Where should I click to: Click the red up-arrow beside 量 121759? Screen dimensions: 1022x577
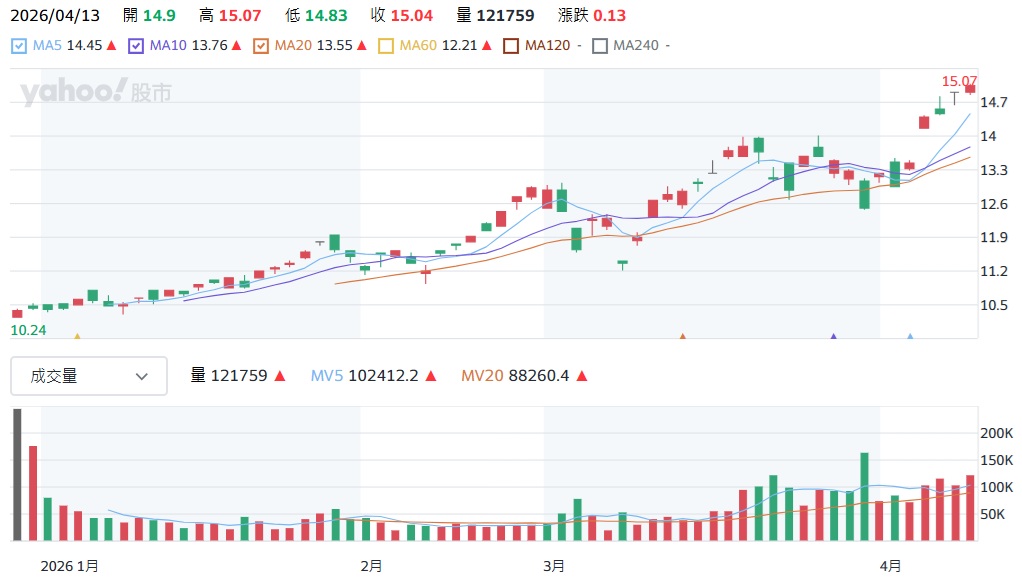(280, 376)
